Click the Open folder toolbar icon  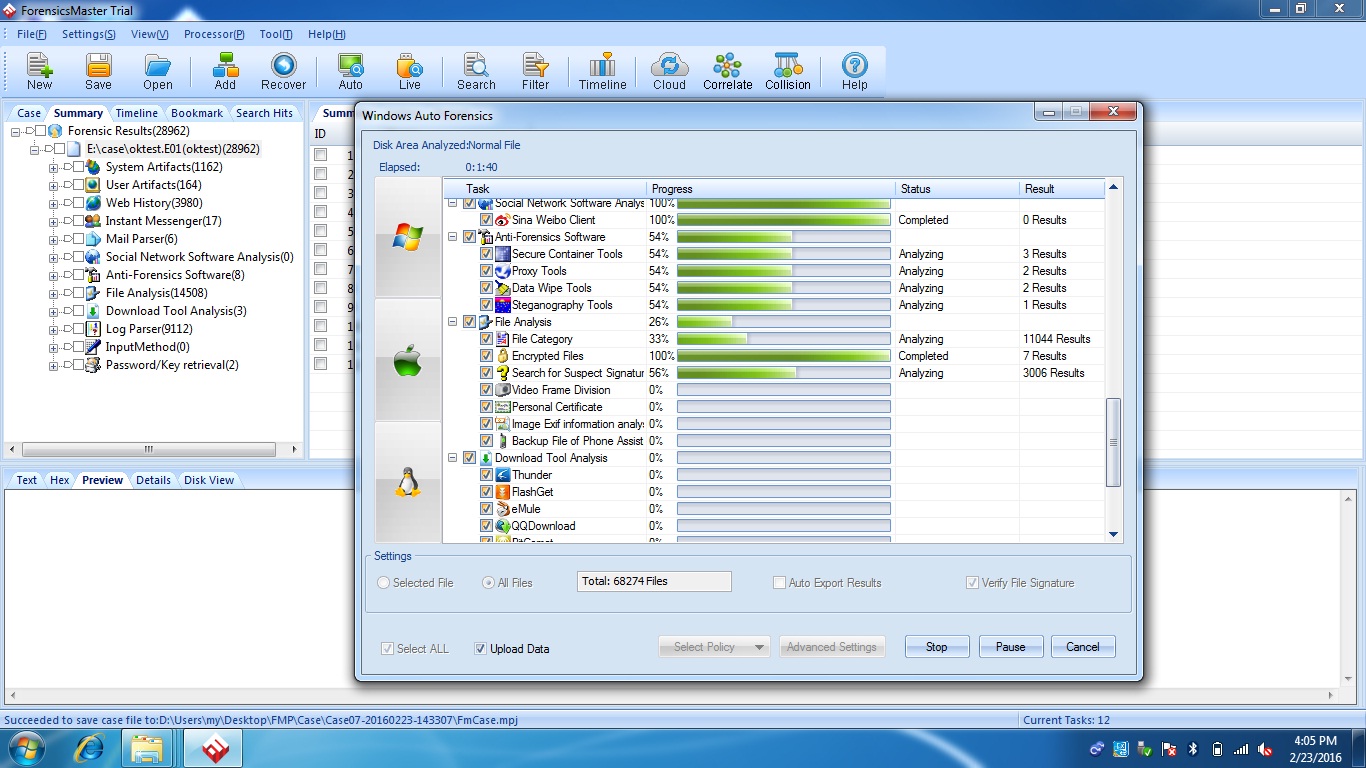(158, 66)
